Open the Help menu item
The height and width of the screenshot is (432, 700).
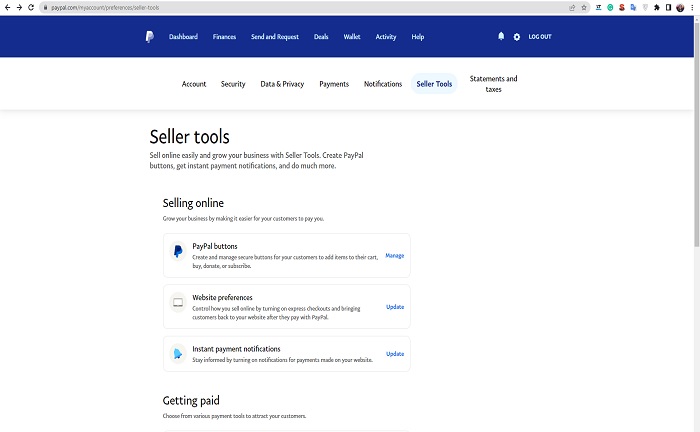tap(418, 37)
